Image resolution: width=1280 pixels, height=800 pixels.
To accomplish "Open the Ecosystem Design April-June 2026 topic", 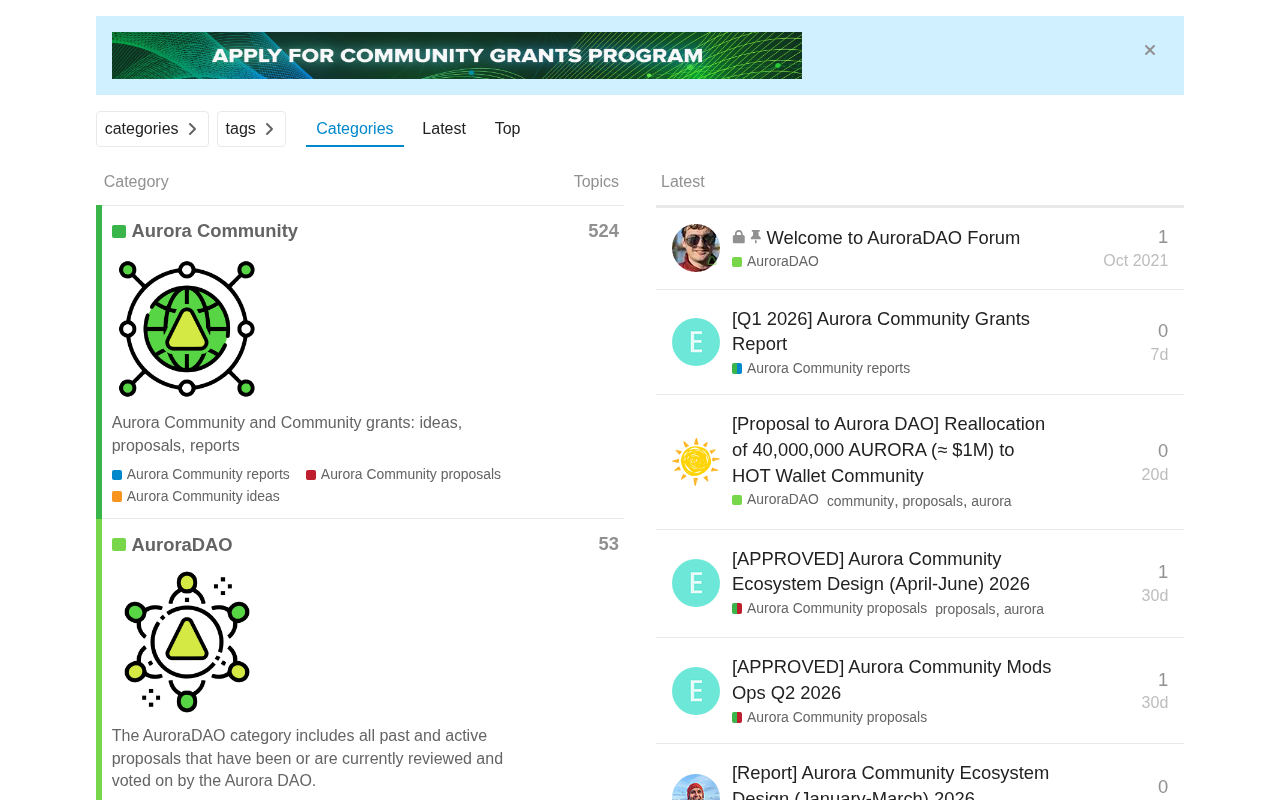I will click(881, 571).
